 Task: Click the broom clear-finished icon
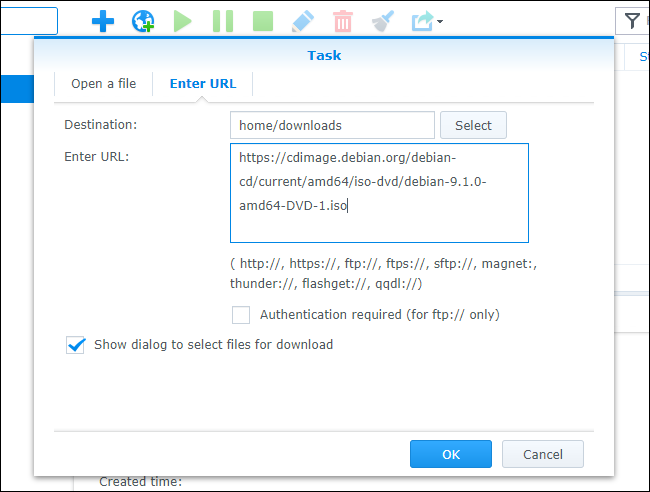pos(383,21)
